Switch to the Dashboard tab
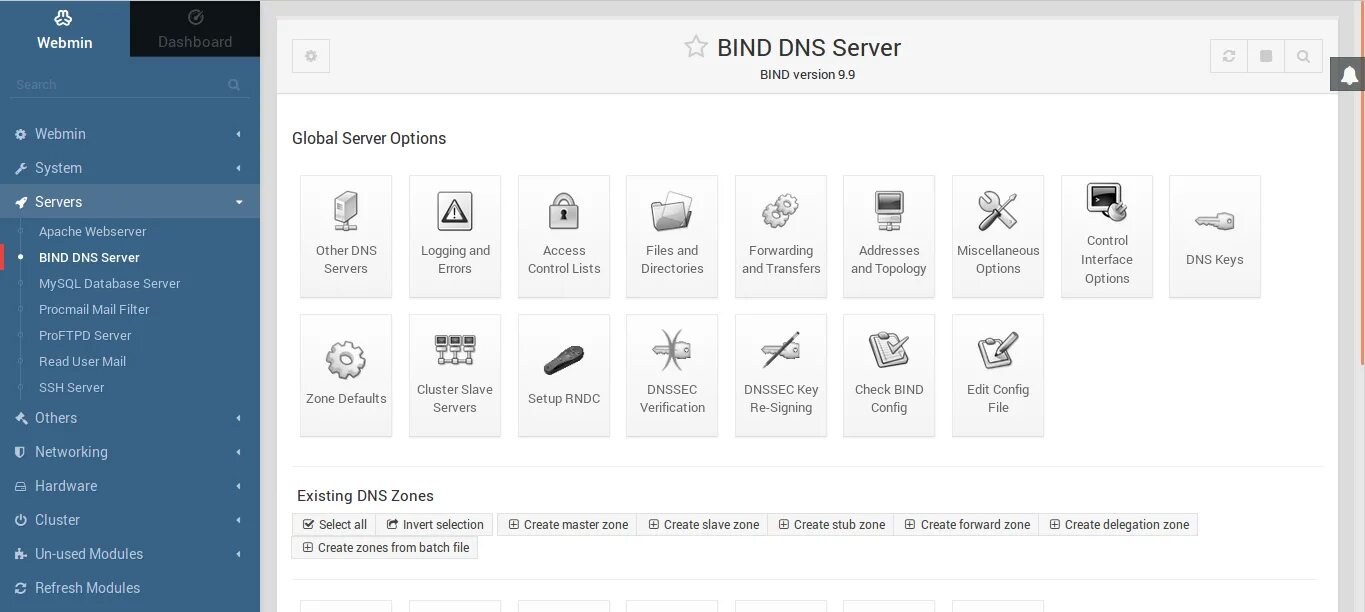Screen dimensions: 1365x612 click(195, 28)
